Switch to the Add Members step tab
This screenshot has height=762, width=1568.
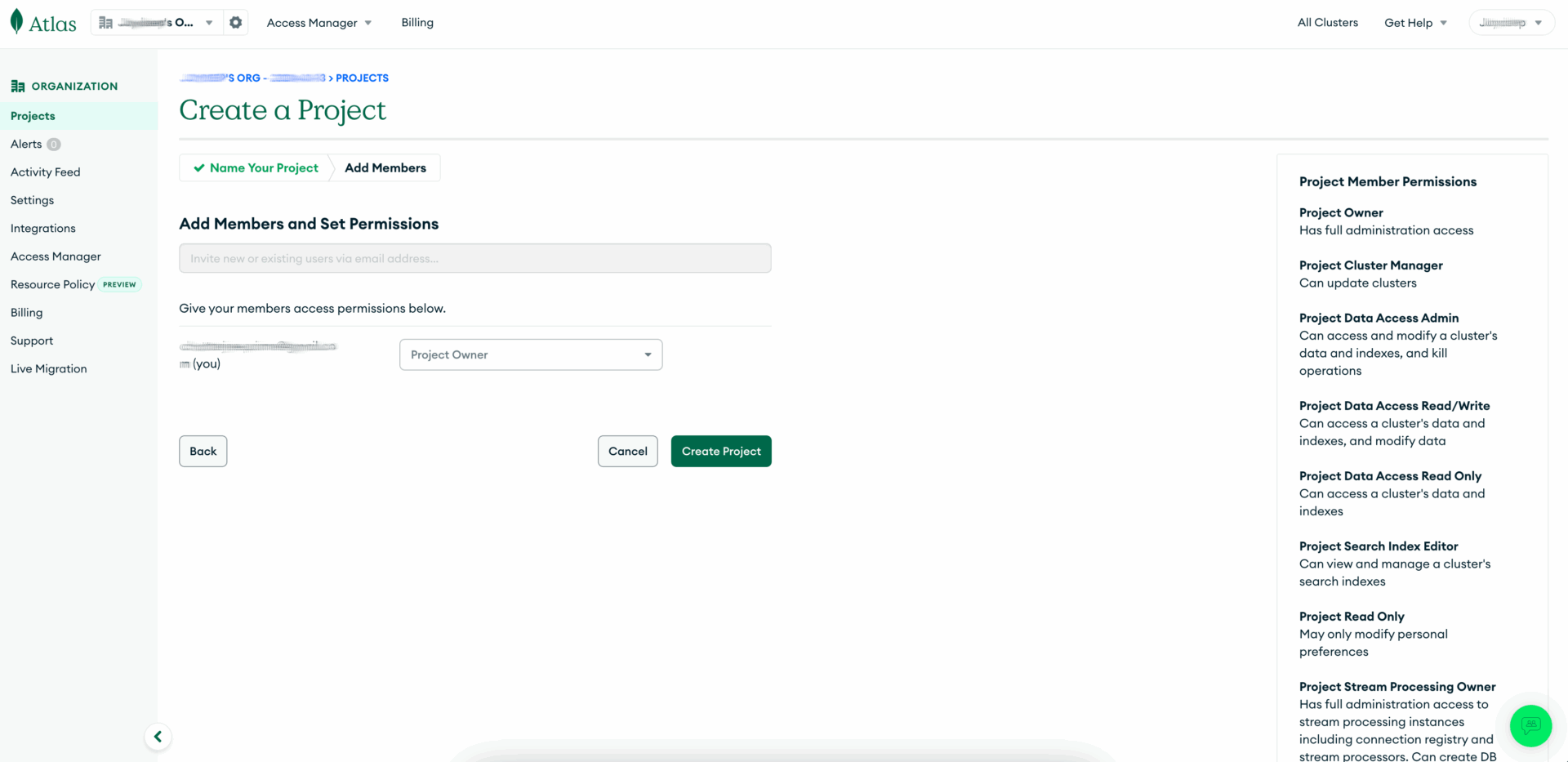coord(385,168)
